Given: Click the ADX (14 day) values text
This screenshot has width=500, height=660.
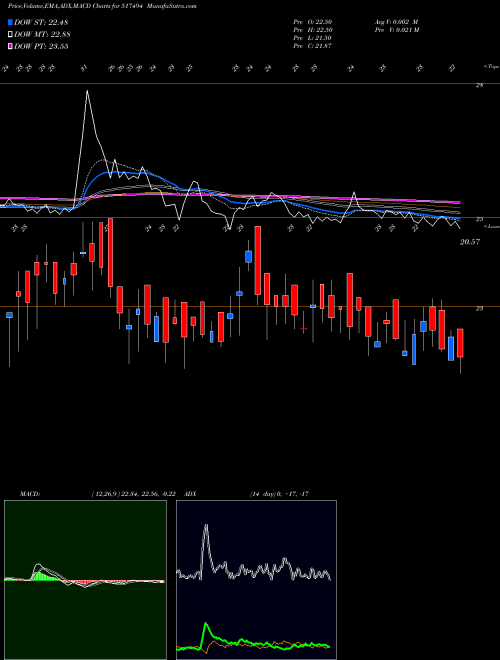Looking at the screenshot, I should click(279, 494).
